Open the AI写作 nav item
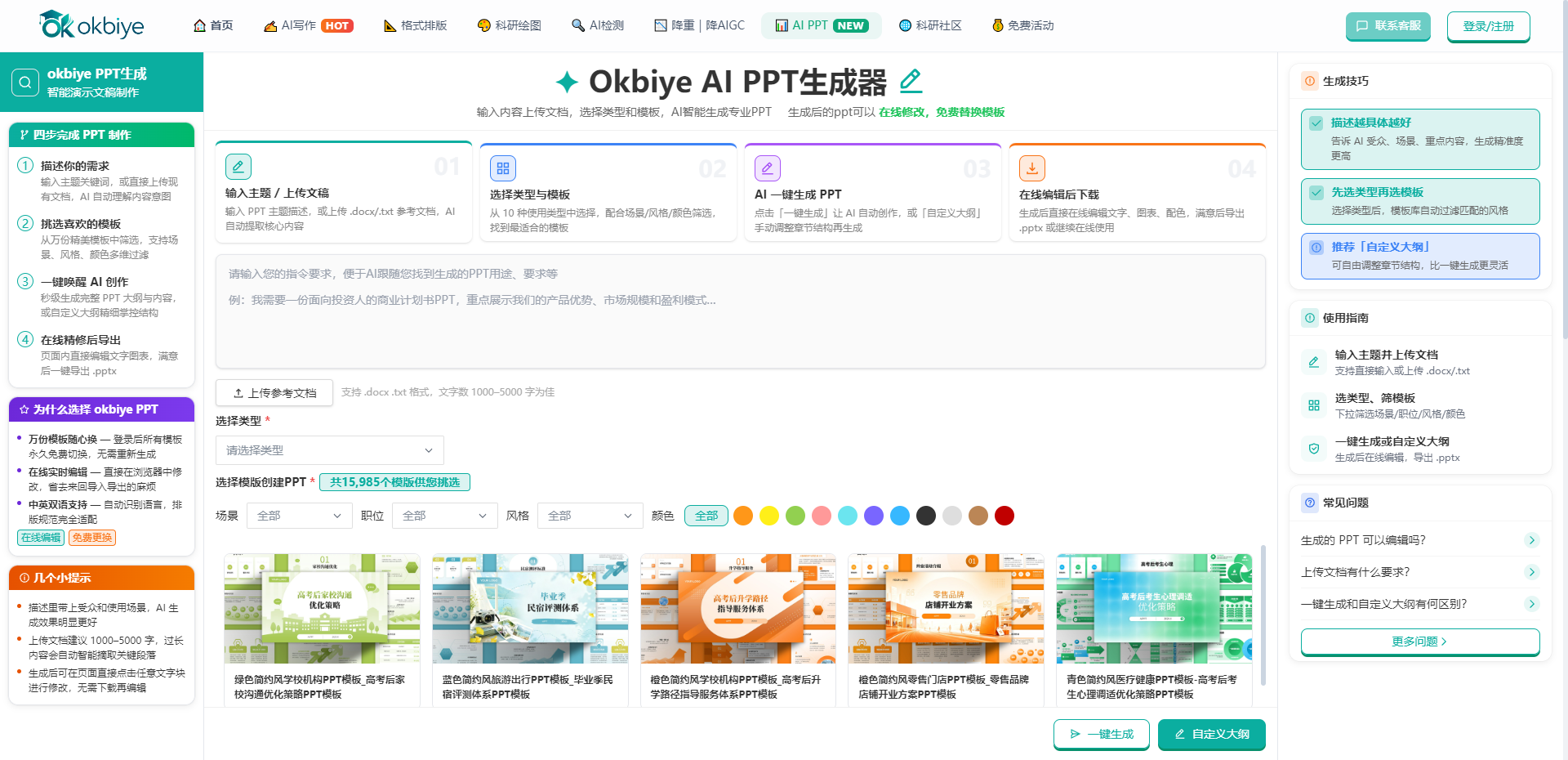Image resolution: width=1568 pixels, height=760 pixels. [x=307, y=25]
